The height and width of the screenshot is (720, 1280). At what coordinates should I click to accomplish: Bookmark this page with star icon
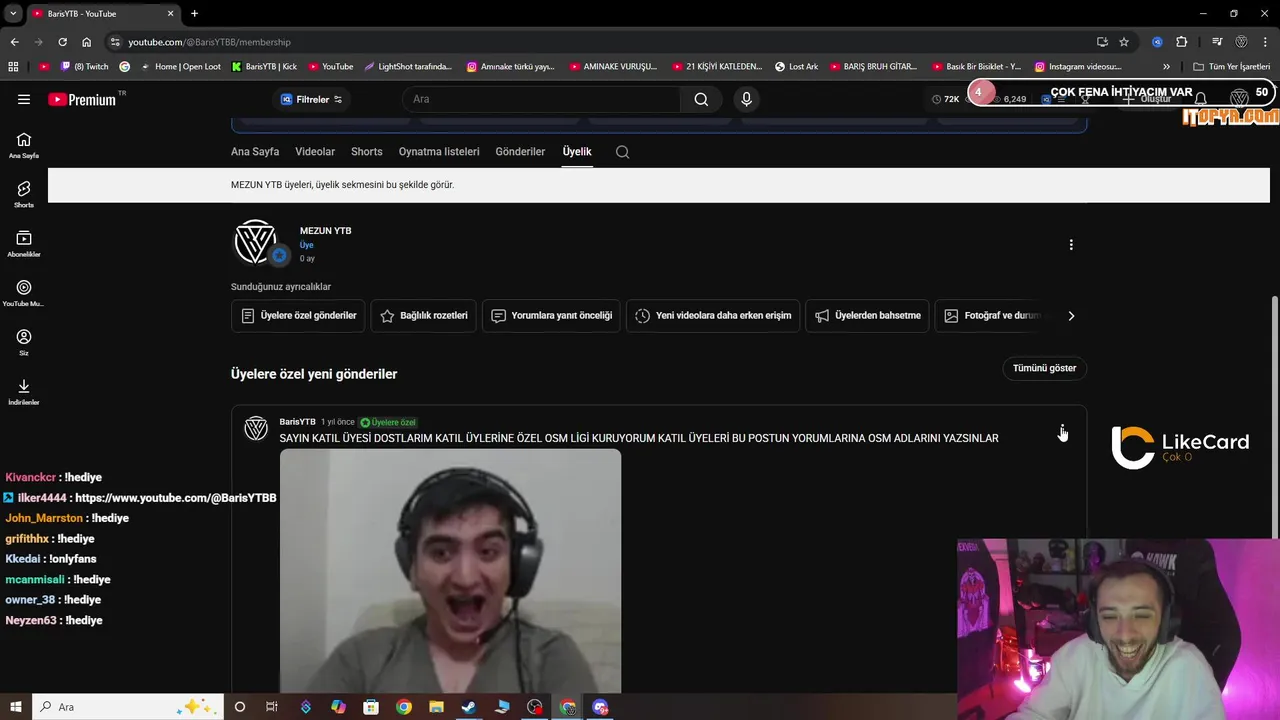(x=1124, y=42)
